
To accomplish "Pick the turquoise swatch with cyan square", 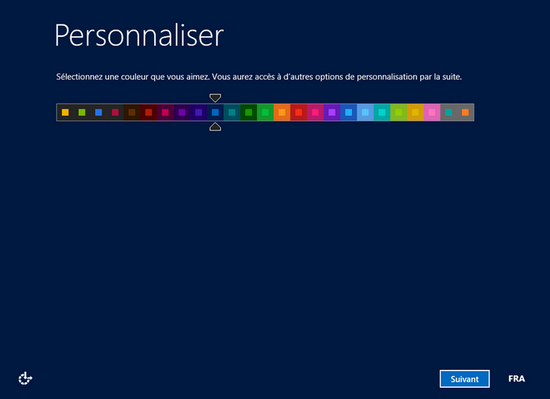I will [382, 112].
